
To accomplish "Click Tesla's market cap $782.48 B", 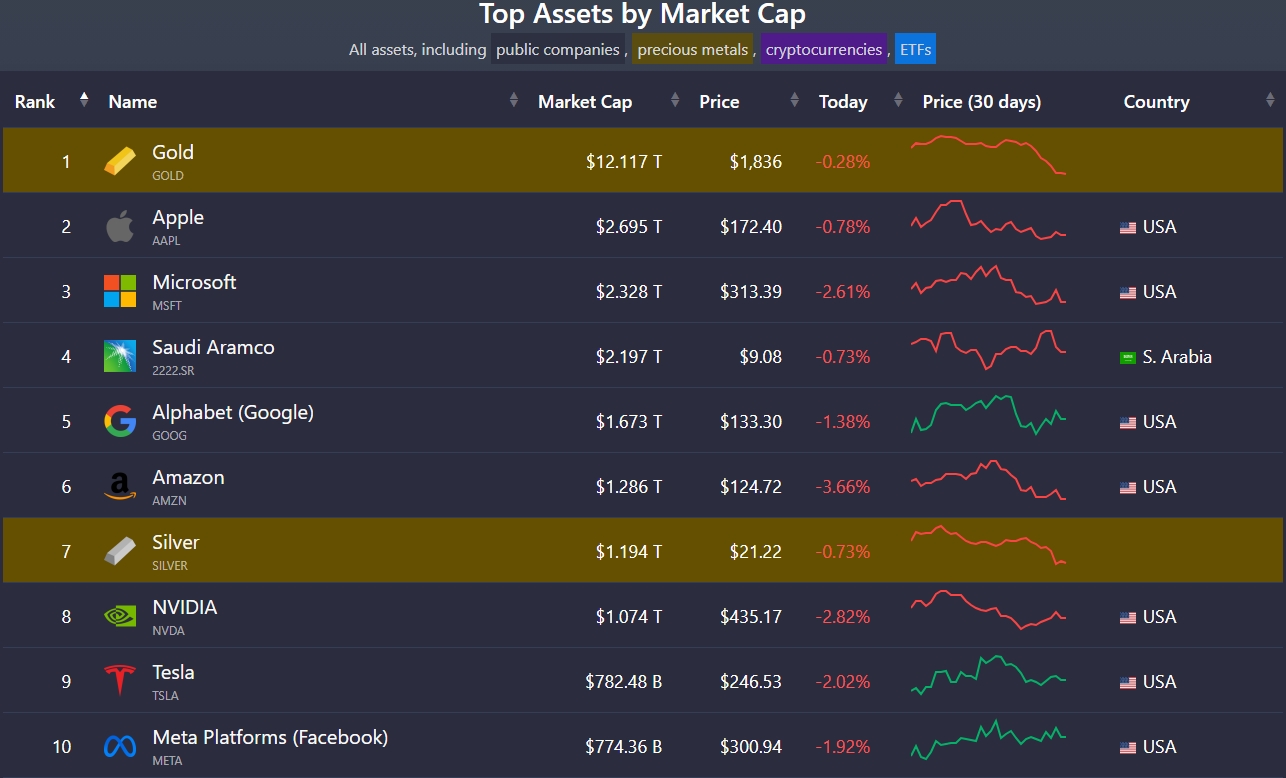I will 624,682.
